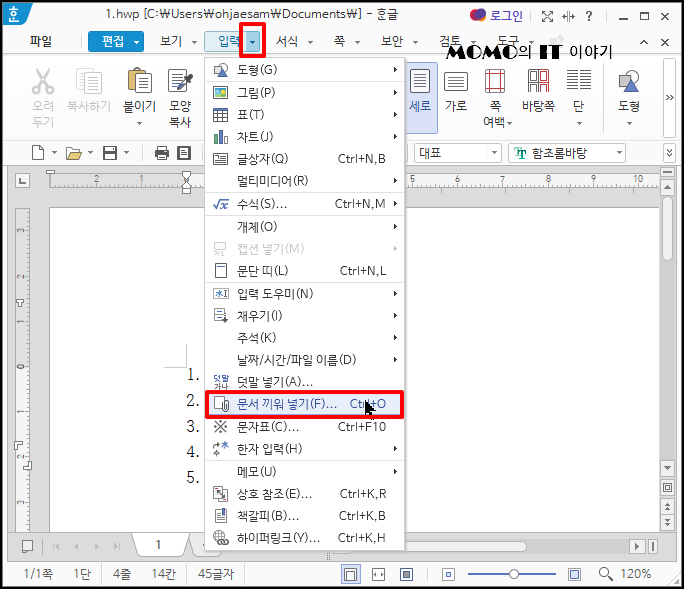Screen dimensions: 684x589
Task: Choose 글상자(Q) menu entry
Action: tap(304, 159)
